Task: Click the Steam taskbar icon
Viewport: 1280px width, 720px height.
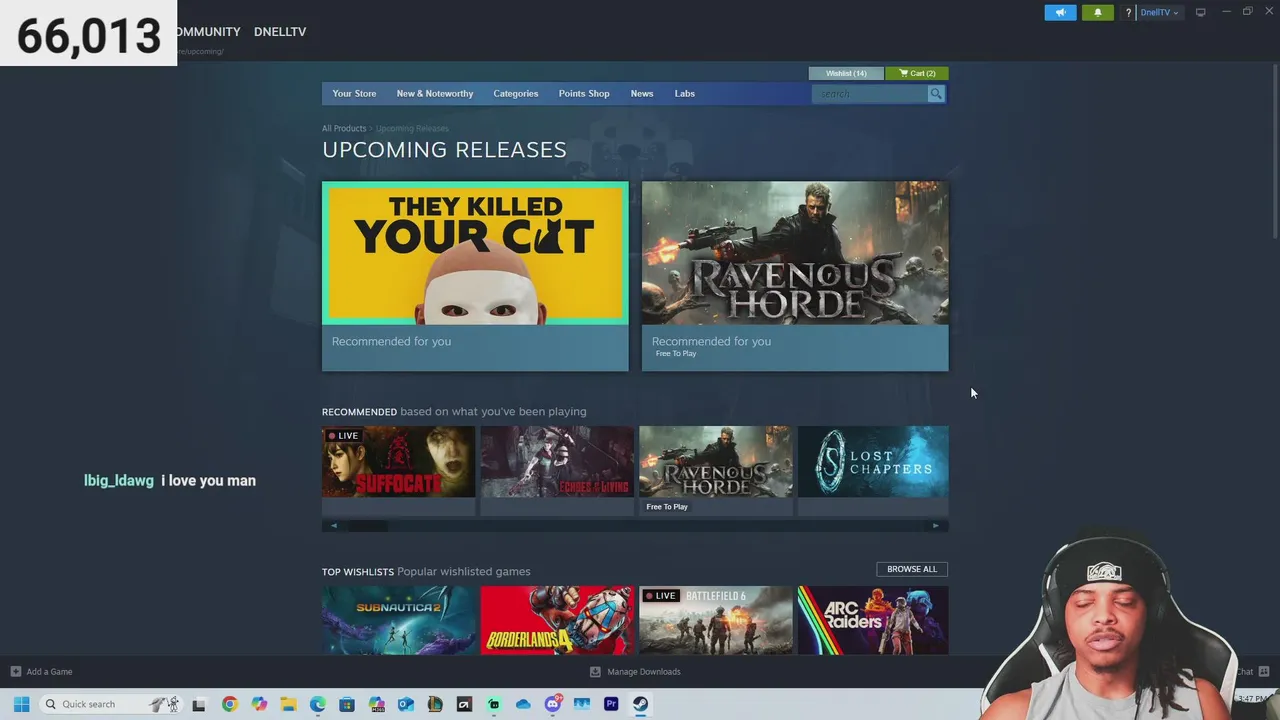Action: 641,704
